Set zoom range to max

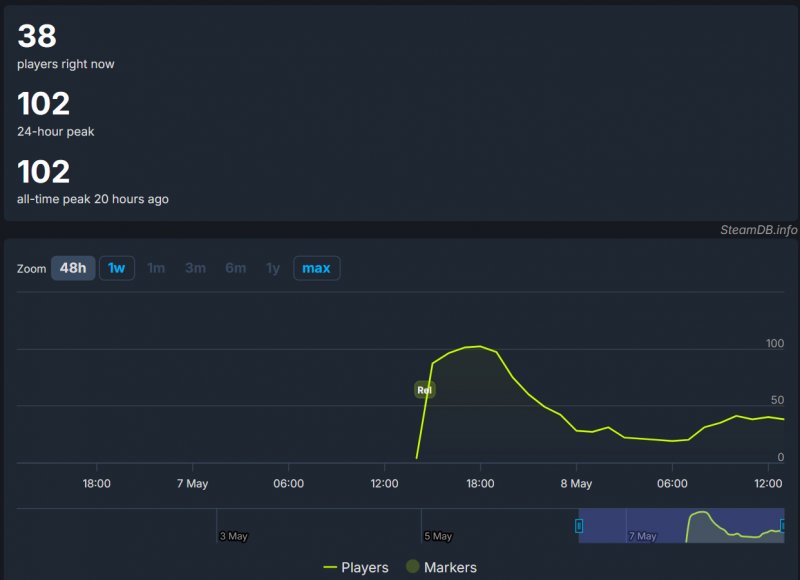point(316,268)
